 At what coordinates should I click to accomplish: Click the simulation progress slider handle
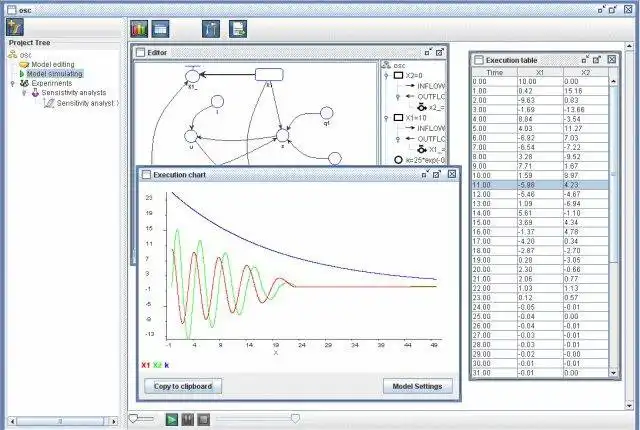(x=295, y=419)
